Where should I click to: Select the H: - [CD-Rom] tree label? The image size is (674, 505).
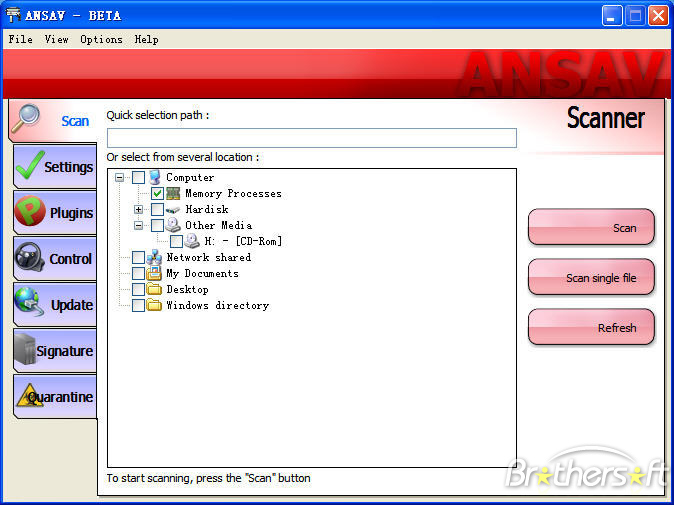click(243, 241)
